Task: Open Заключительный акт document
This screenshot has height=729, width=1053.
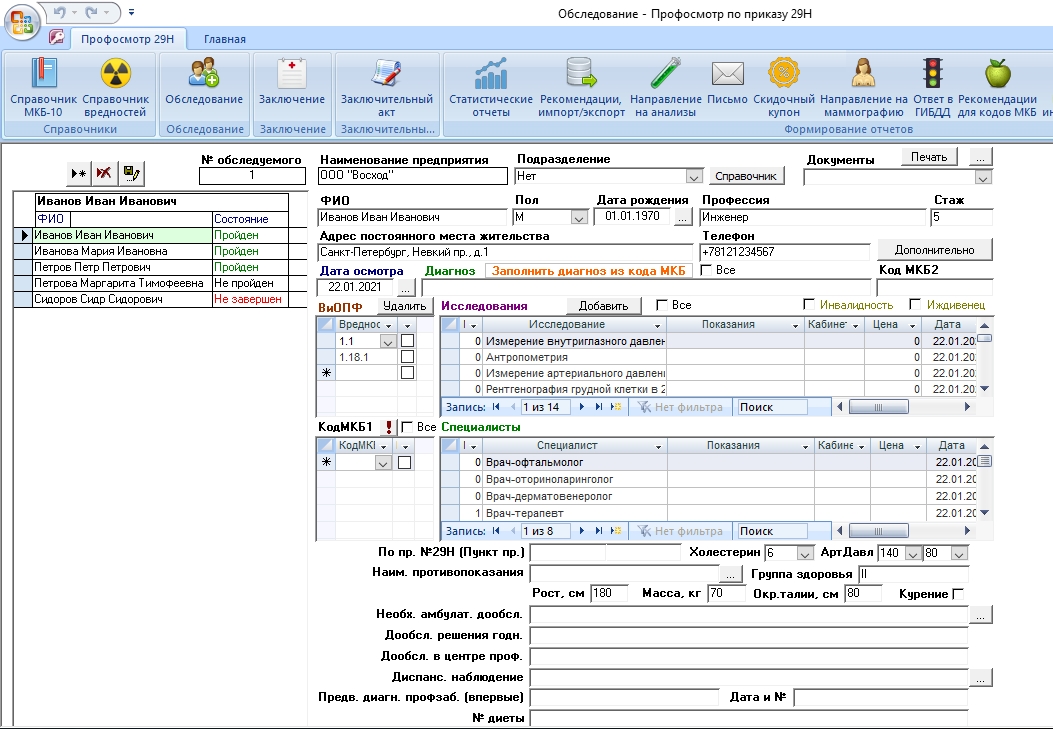Action: tap(385, 87)
